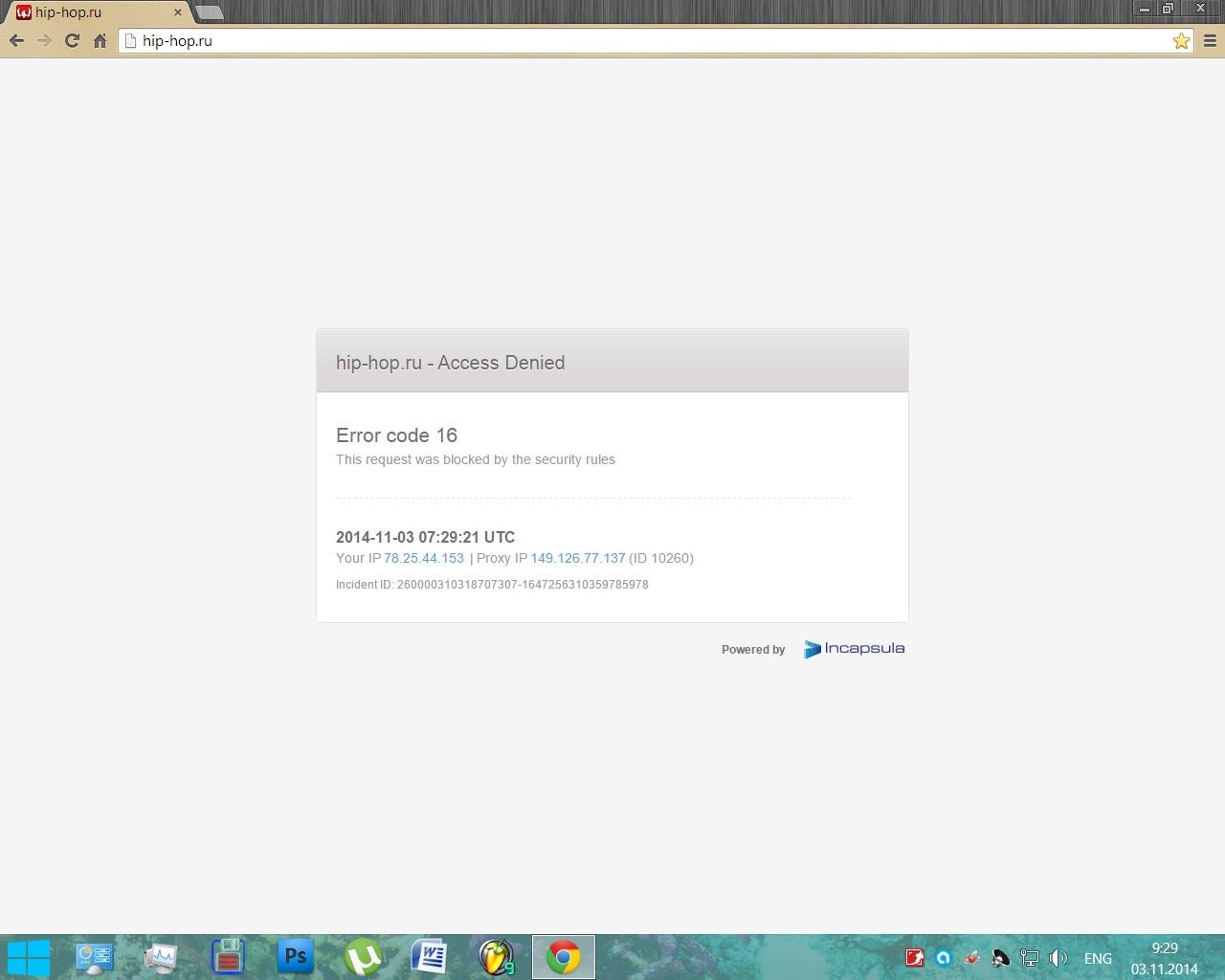Open the Control Panel taskbar icon
Image resolution: width=1225 pixels, height=980 pixels.
94,957
